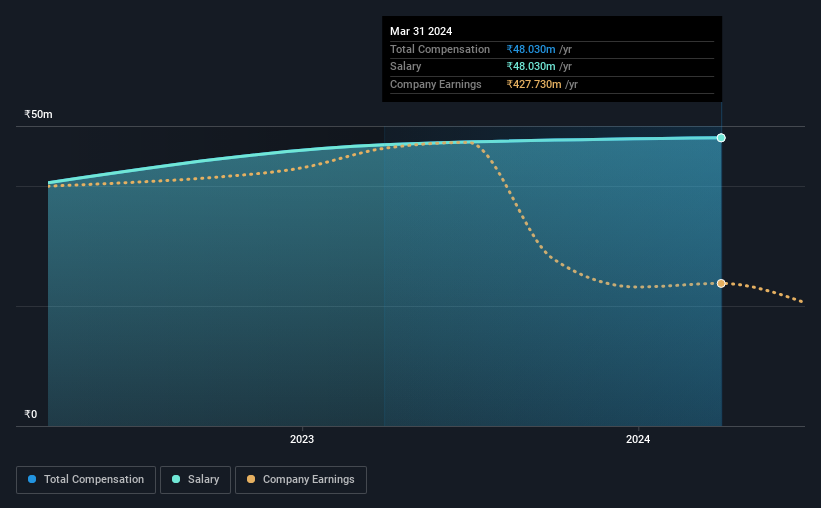
Task: Click the Total Compensation tooltip row label
Action: [440, 49]
